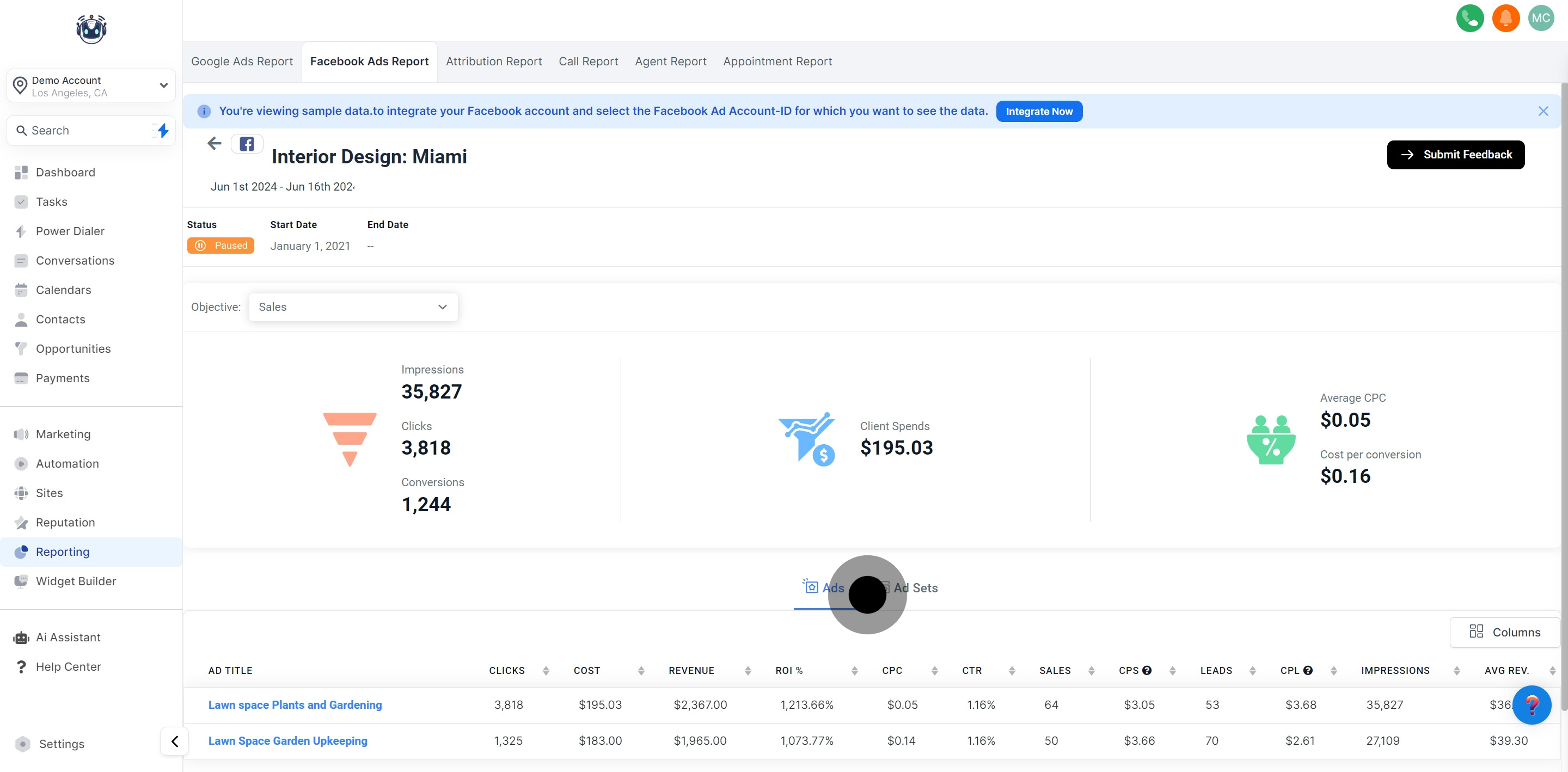Open Lawn Space Garden Upkeeping ad link

[x=288, y=741]
